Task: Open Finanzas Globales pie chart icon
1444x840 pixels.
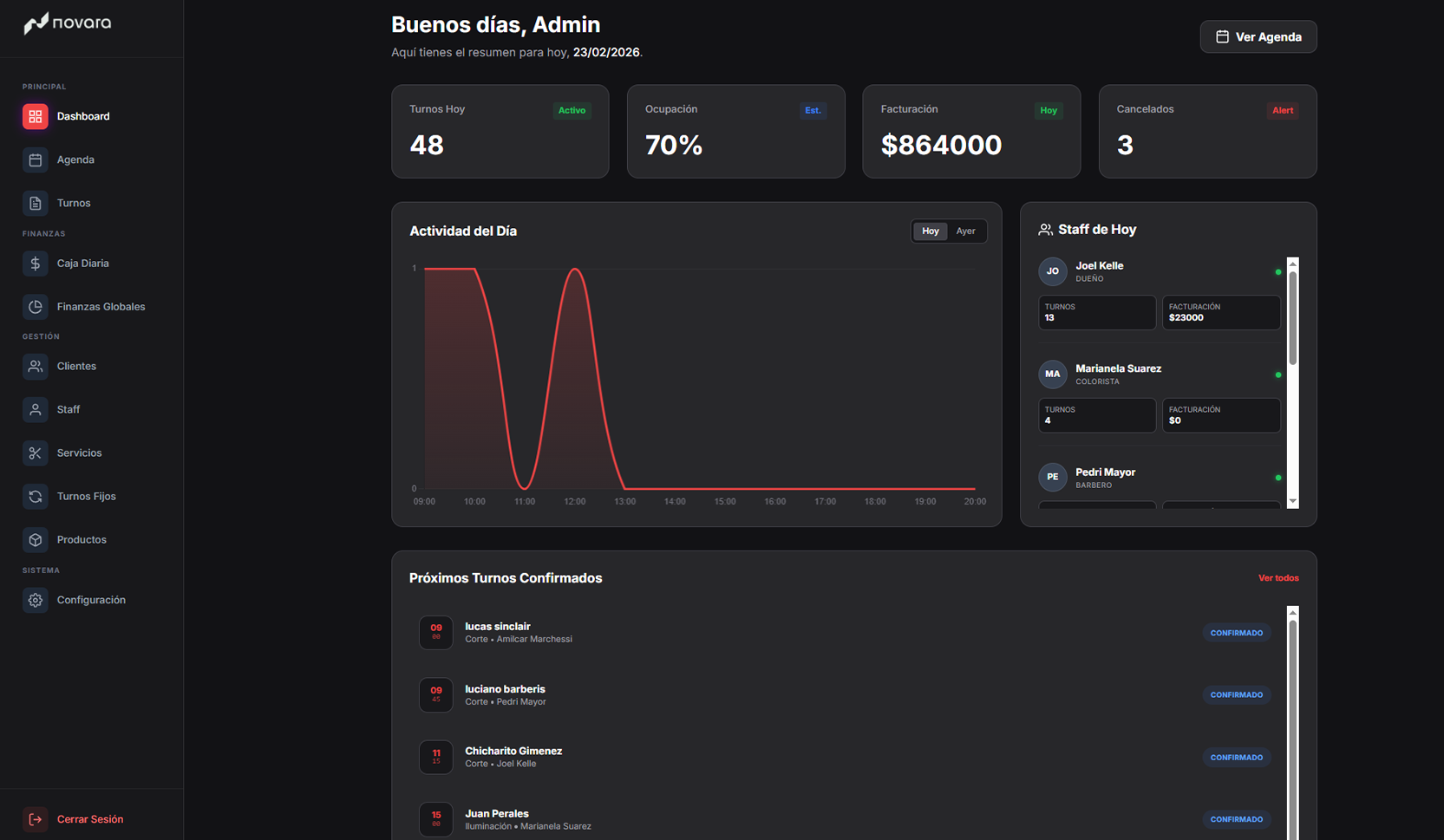Action: point(35,307)
